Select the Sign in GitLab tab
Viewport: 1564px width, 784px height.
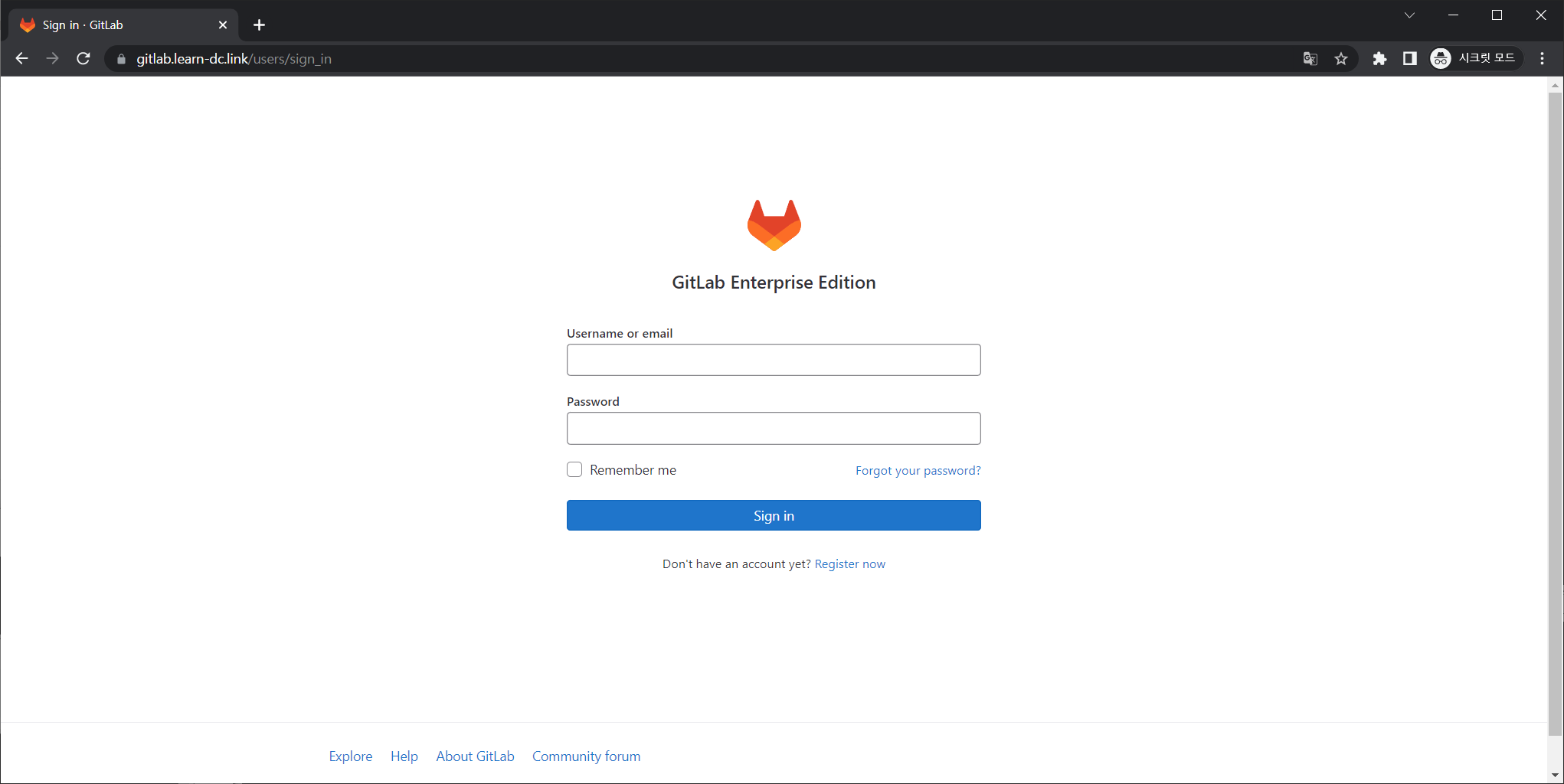(115, 25)
